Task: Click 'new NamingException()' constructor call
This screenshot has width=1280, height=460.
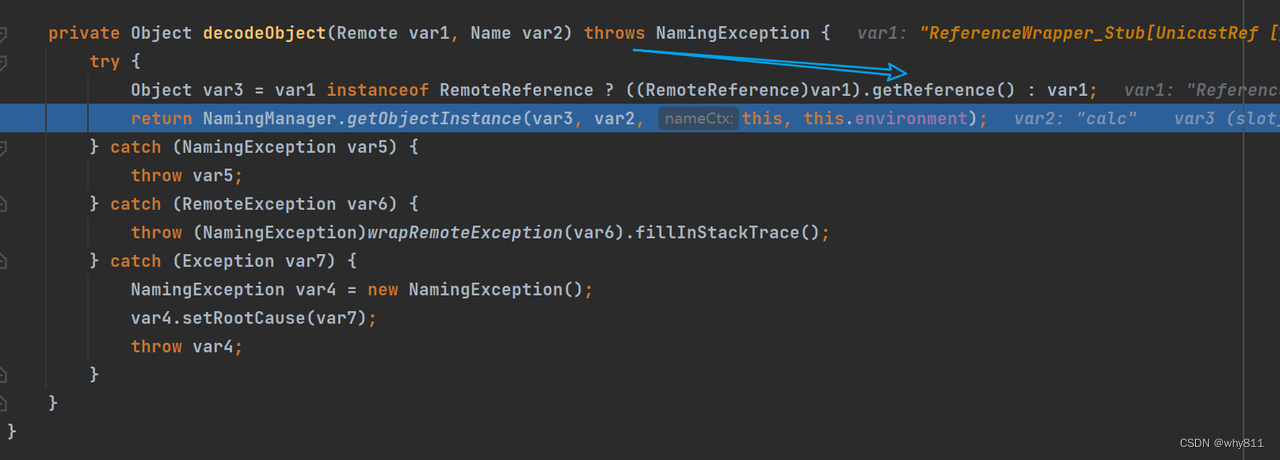Action: pos(475,289)
